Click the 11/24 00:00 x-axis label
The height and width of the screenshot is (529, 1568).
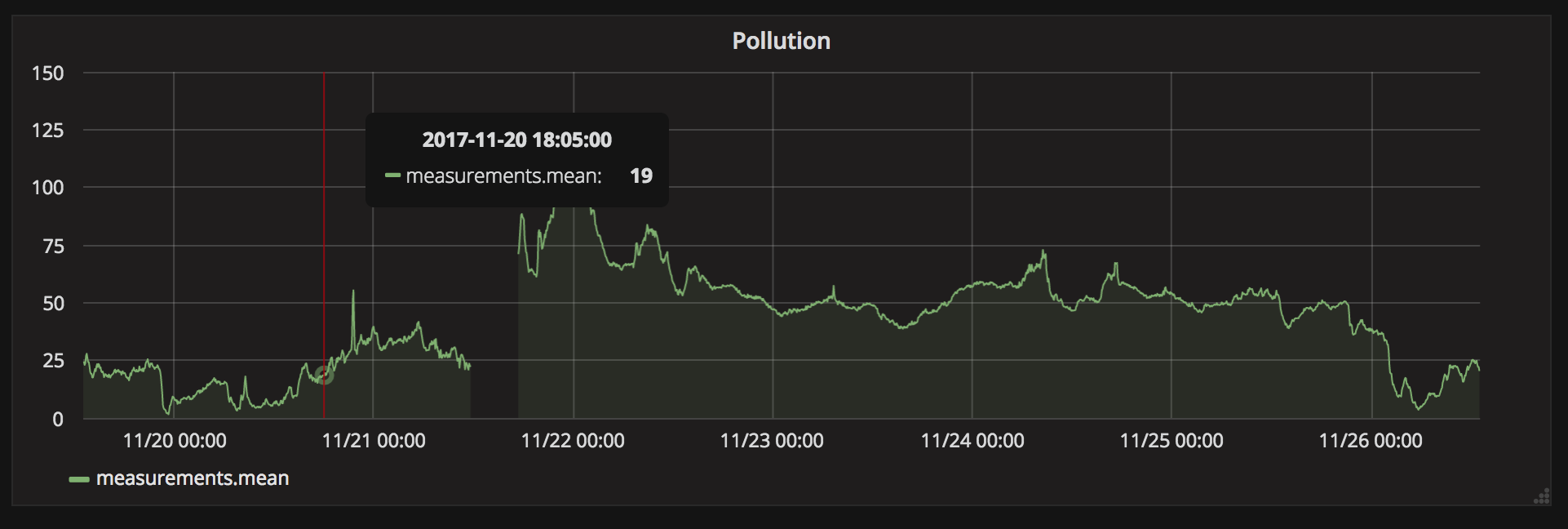[x=972, y=441]
